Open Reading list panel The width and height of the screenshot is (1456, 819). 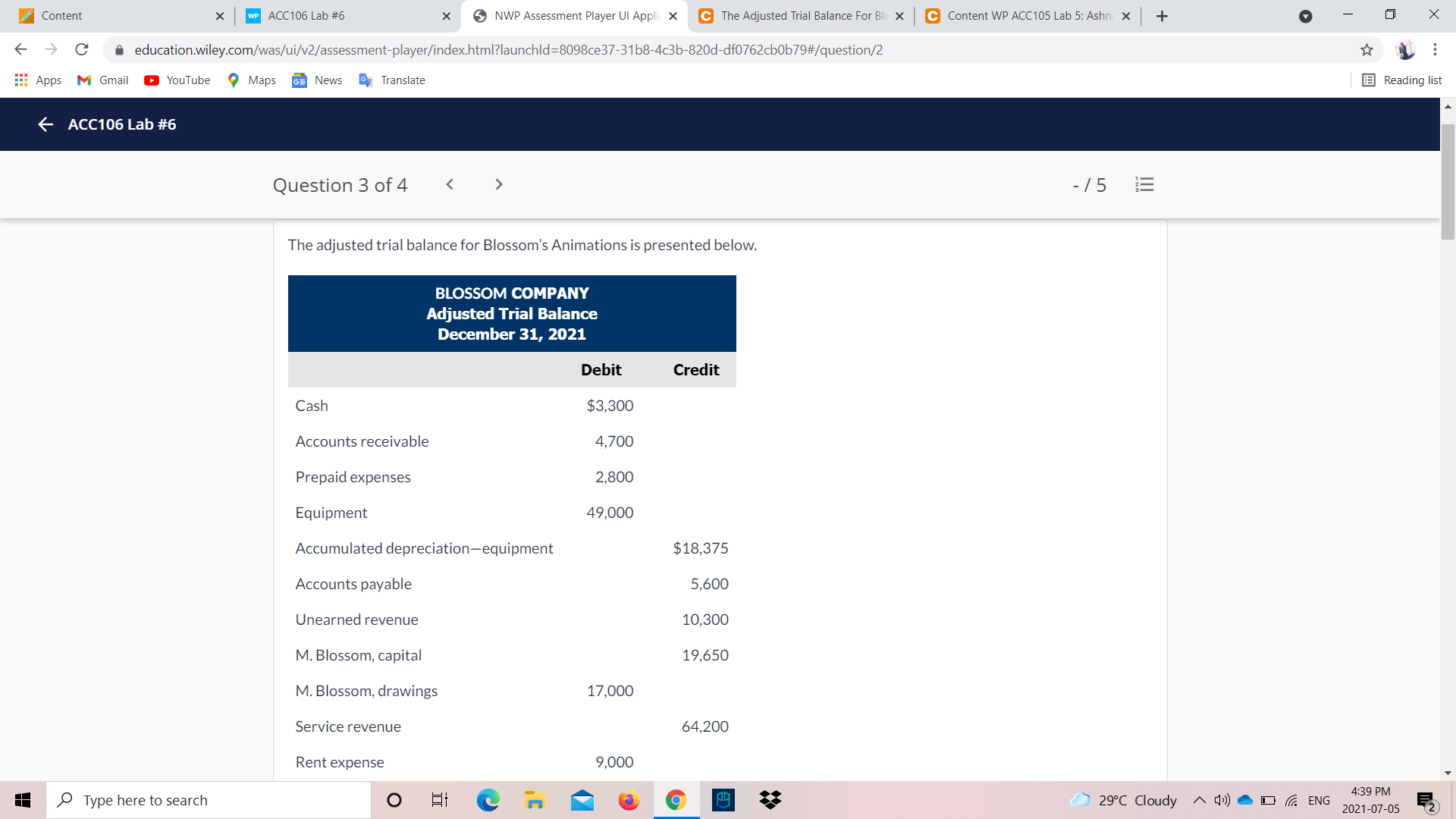coord(1401,80)
